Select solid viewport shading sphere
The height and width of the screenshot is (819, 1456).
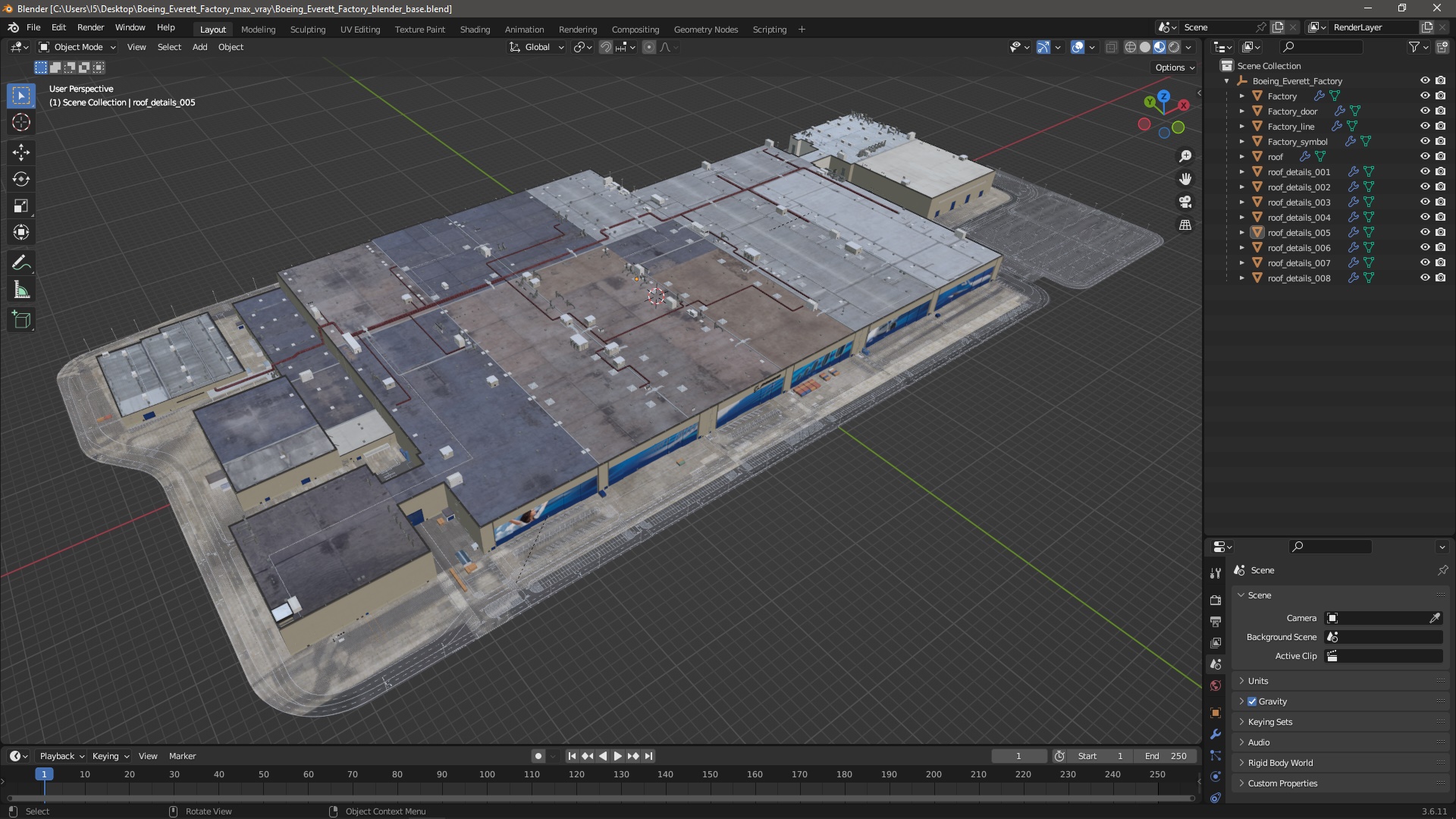(1145, 47)
